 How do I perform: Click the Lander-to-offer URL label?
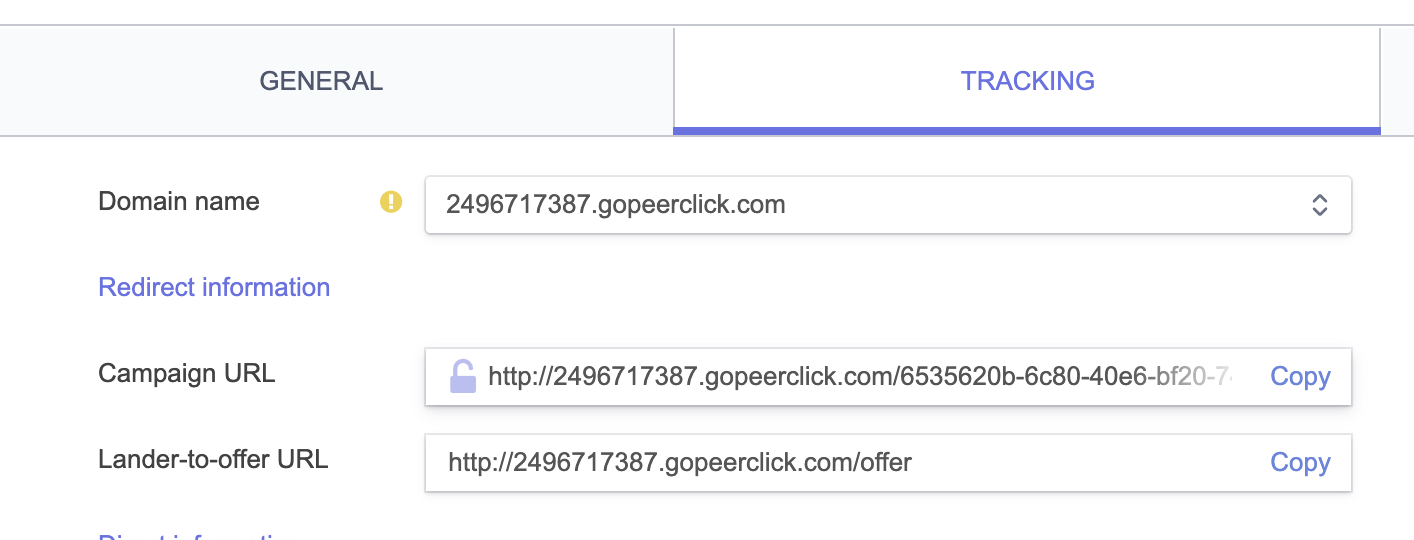213,460
